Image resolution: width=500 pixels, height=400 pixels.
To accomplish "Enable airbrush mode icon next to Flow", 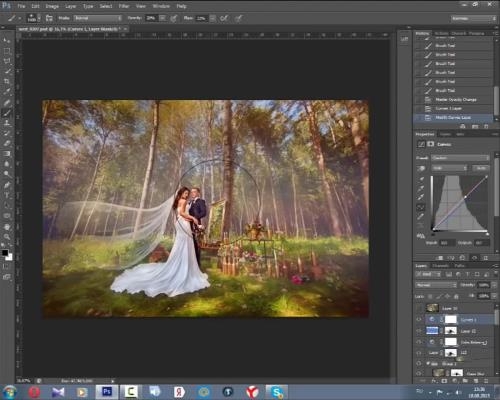I will (224, 18).
